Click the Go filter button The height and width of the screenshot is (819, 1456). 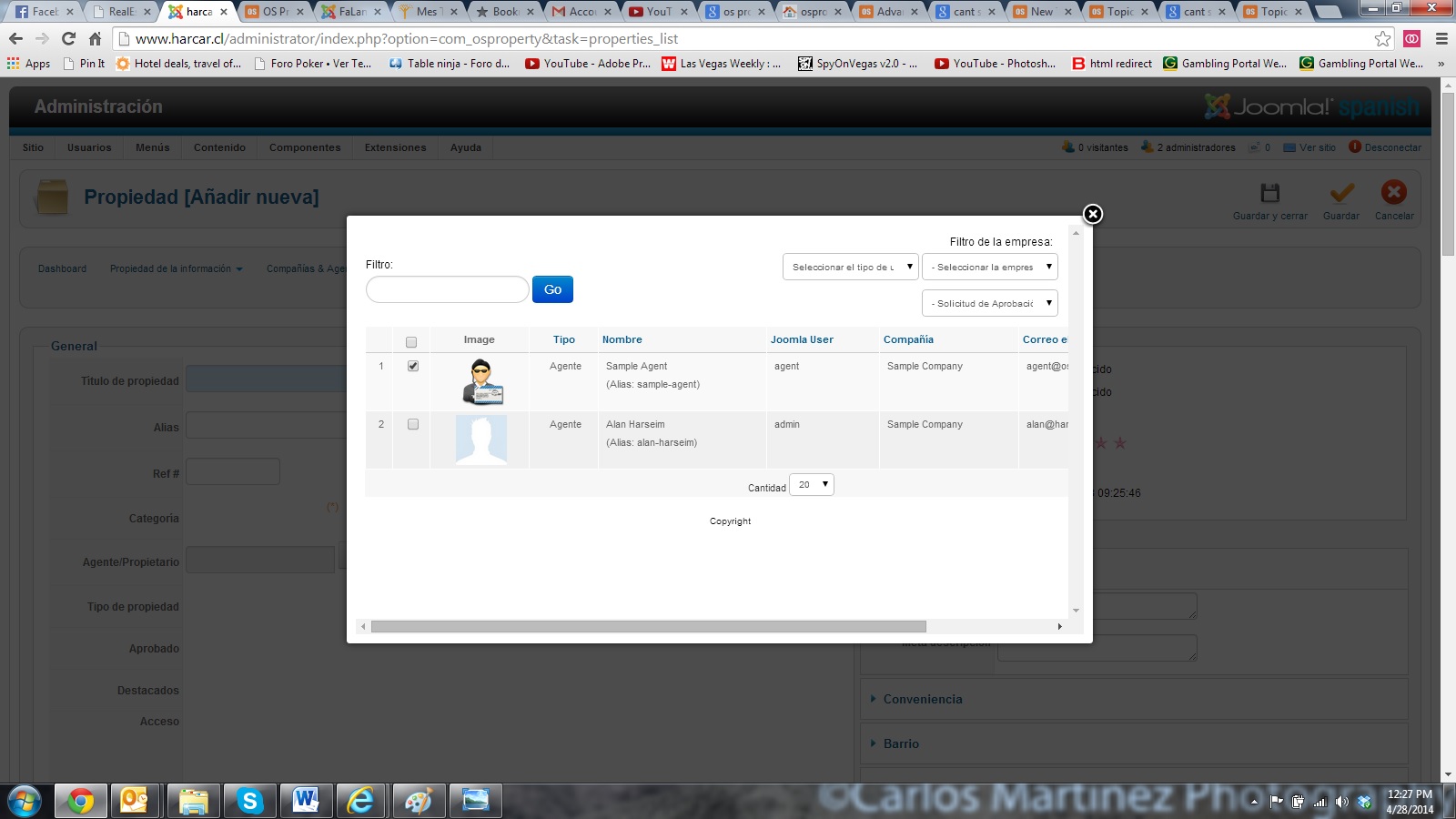552,289
